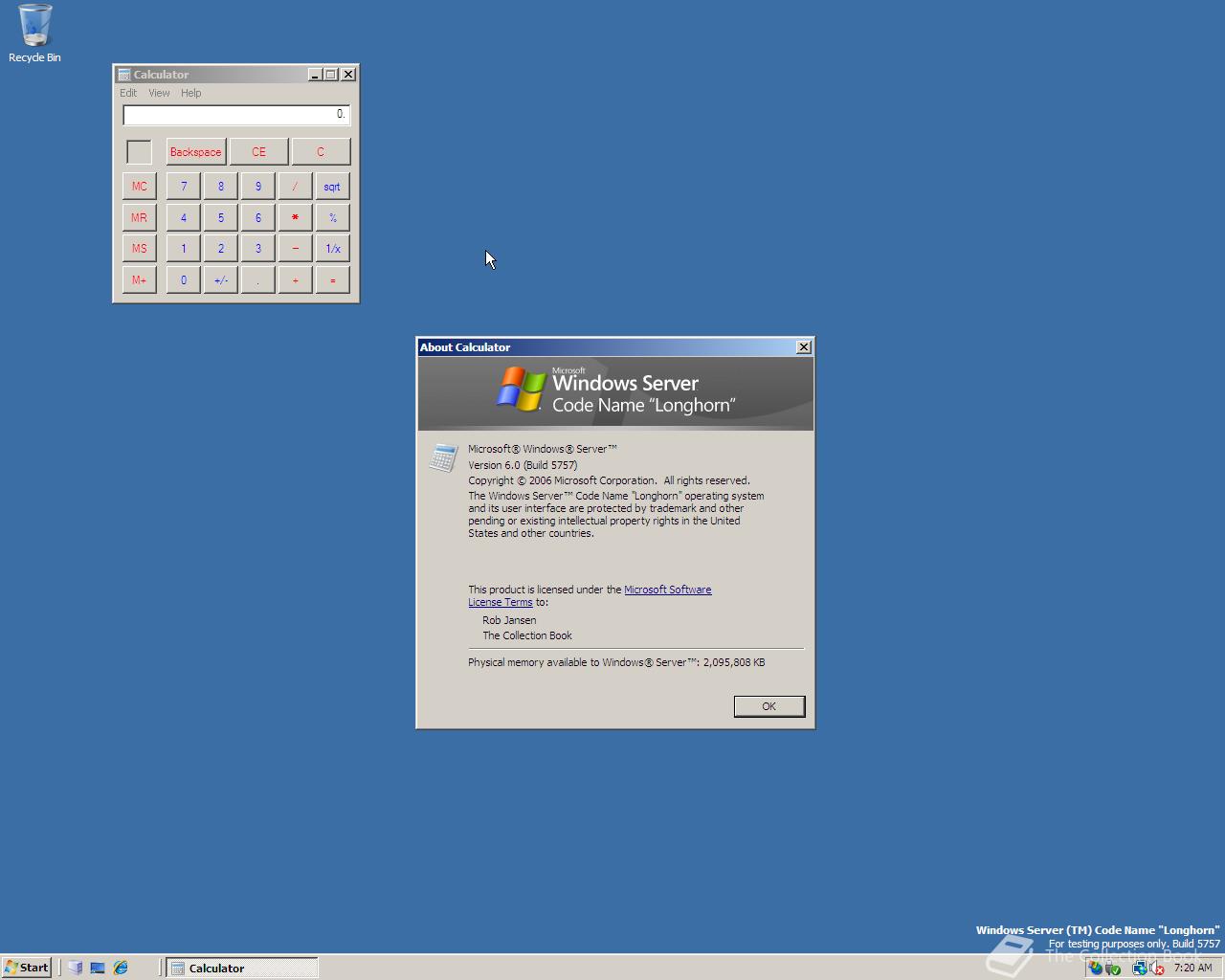
Task: Click the network connection tray icon
Action: pos(1139,968)
